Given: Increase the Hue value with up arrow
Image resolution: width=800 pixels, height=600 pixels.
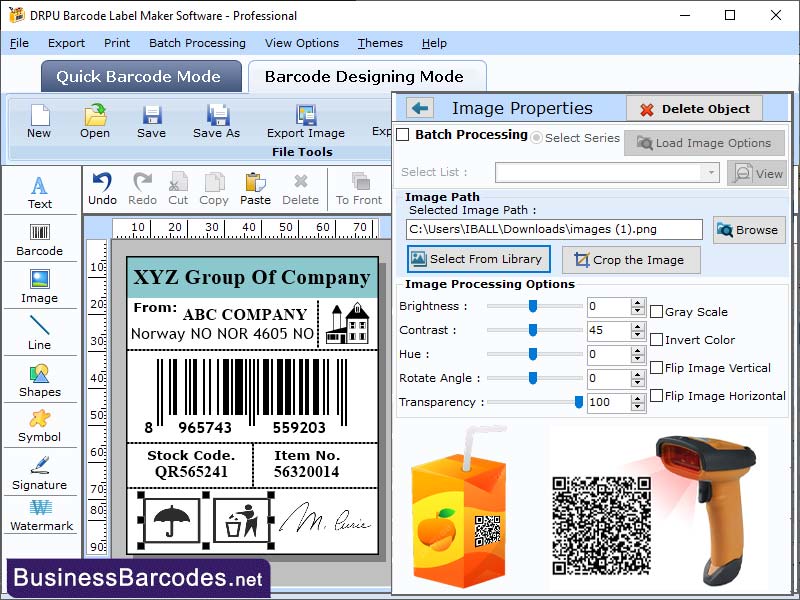Looking at the screenshot, I should click(x=637, y=350).
